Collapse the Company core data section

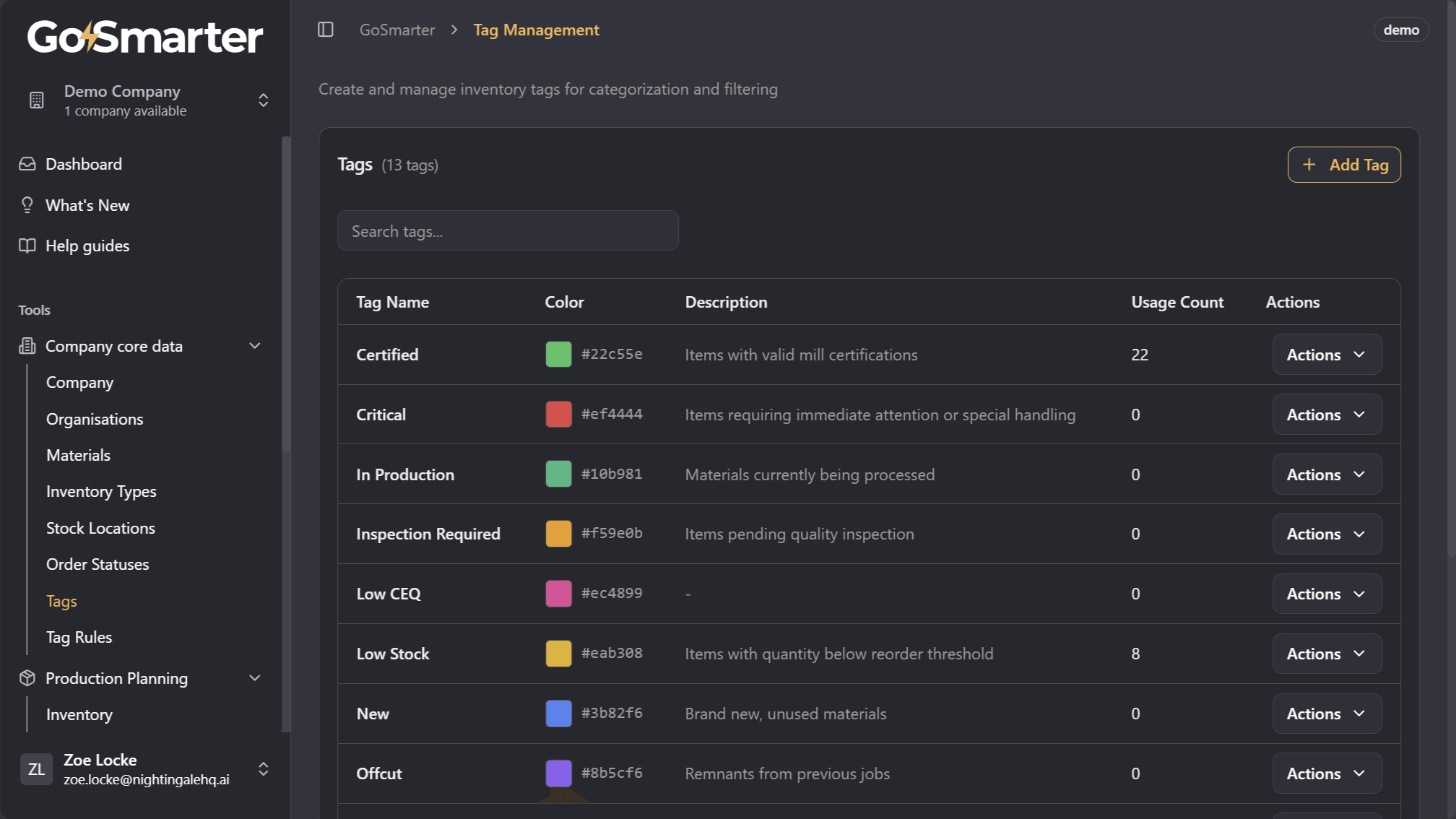(x=254, y=346)
